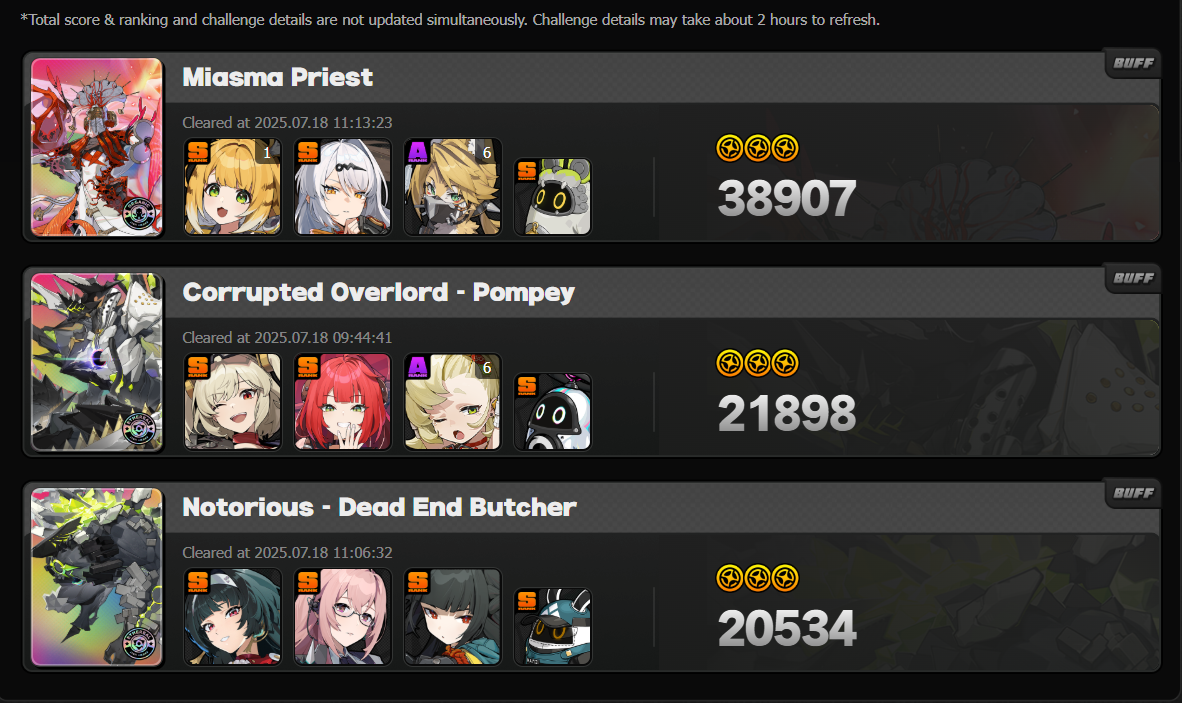The width and height of the screenshot is (1182, 703).
Task: Select the blonde green-eyed agent in Miasma Priest team
Action: click(x=232, y=186)
